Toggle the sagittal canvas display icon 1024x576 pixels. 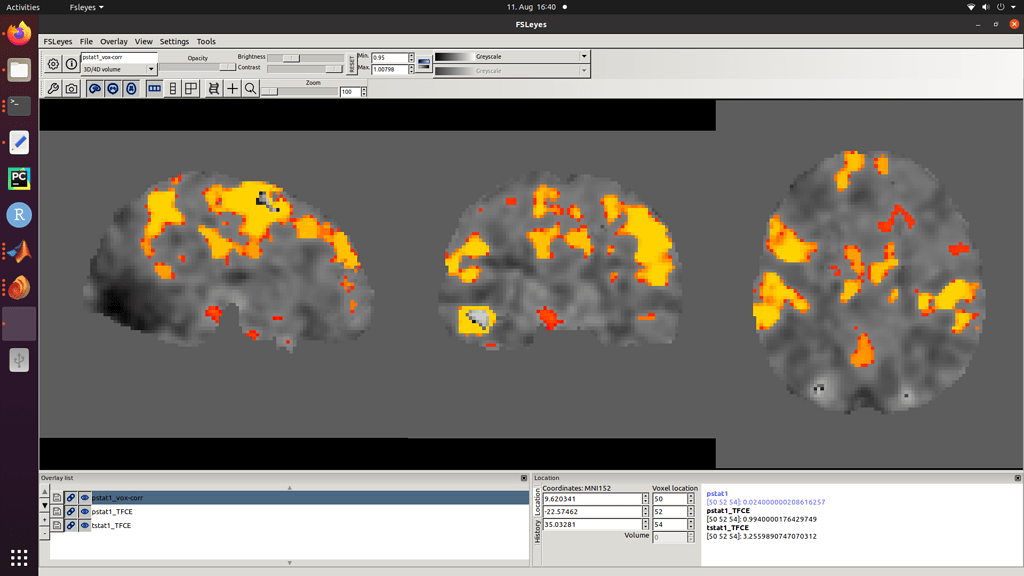[95, 88]
